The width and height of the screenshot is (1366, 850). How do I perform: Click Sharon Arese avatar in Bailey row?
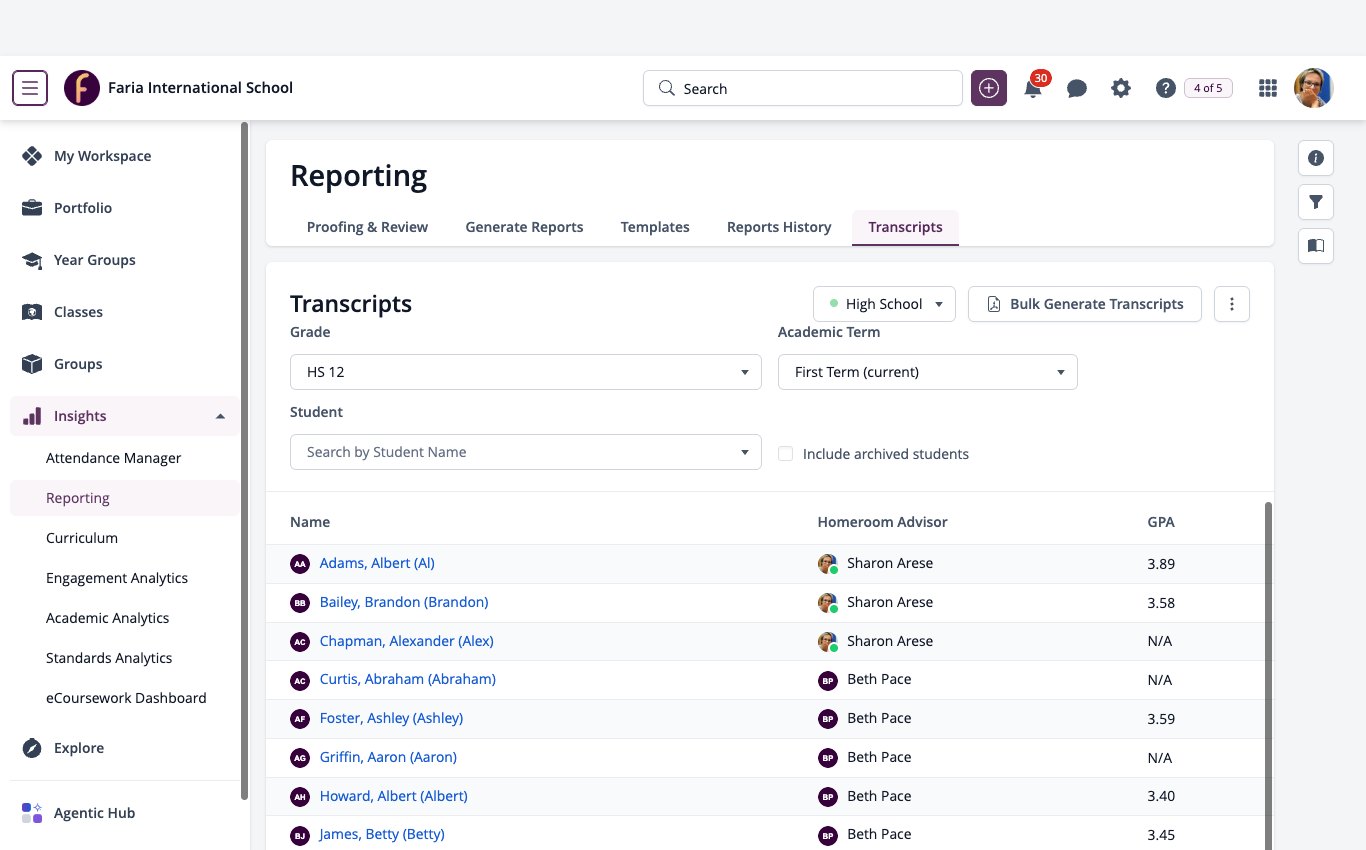[x=828, y=603]
